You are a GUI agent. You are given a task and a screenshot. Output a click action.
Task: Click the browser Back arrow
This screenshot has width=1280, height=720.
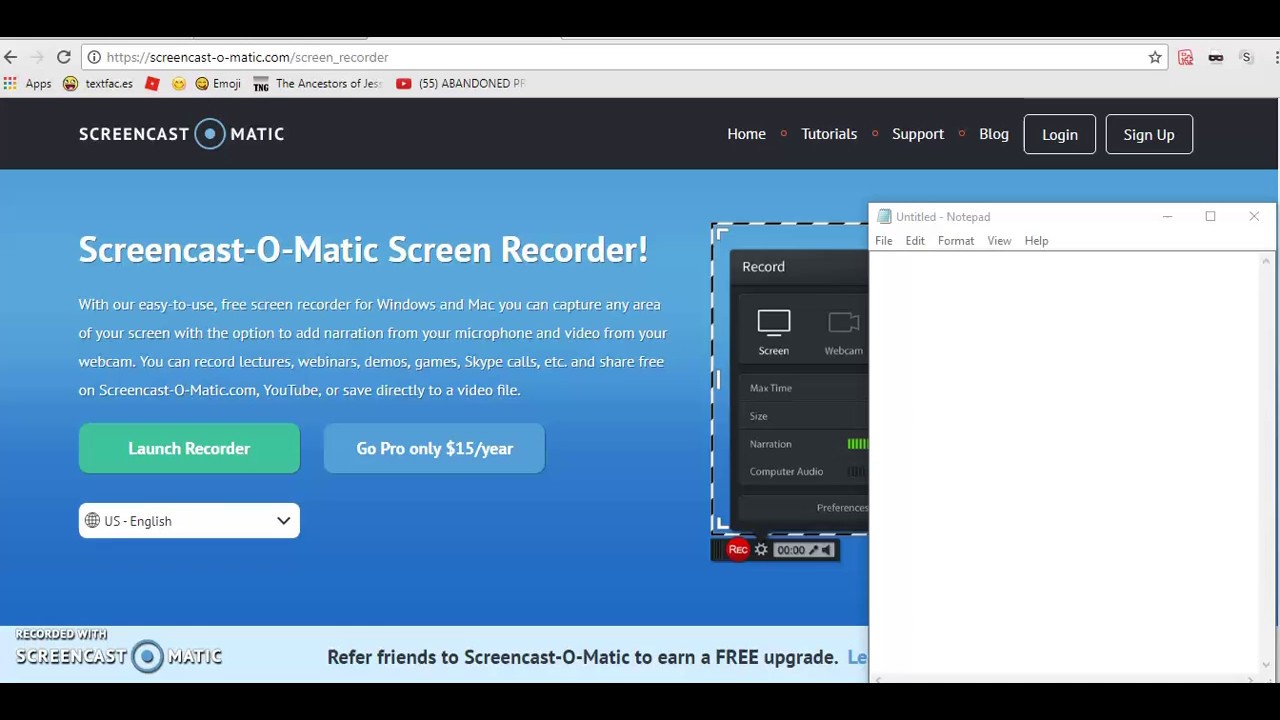pyautogui.click(x=11, y=57)
